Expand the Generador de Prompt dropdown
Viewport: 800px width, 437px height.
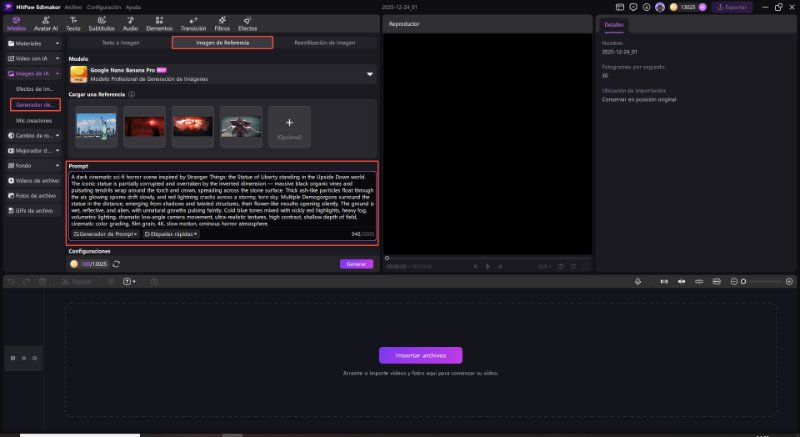coord(105,234)
